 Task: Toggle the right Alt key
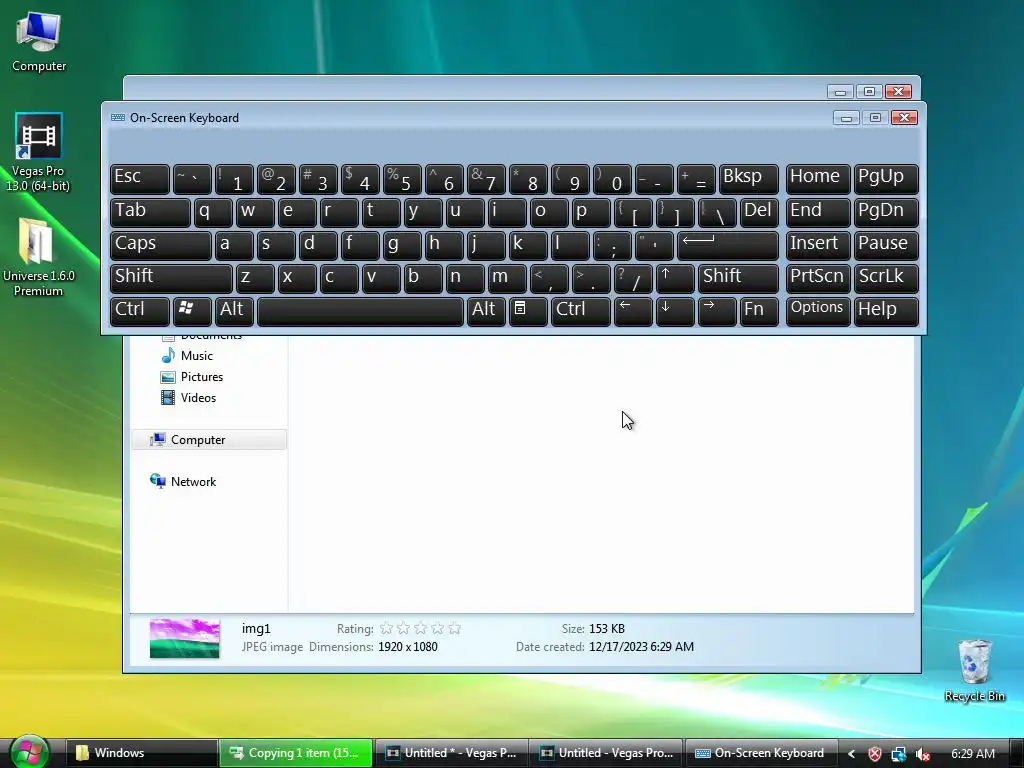point(486,310)
